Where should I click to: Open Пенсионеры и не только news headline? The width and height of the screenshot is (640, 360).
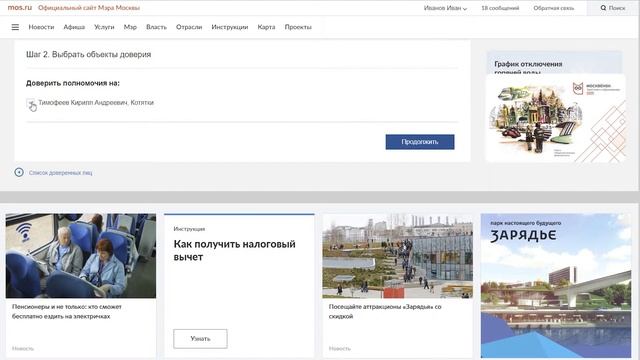point(67,311)
